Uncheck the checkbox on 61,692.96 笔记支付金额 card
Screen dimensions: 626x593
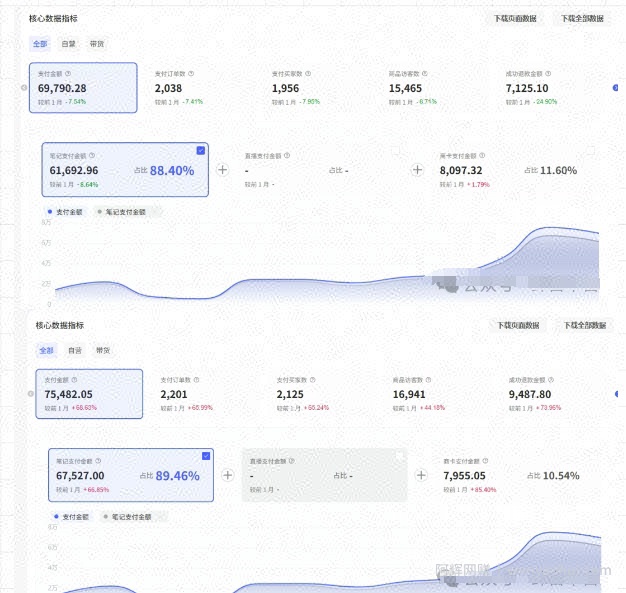click(201, 150)
